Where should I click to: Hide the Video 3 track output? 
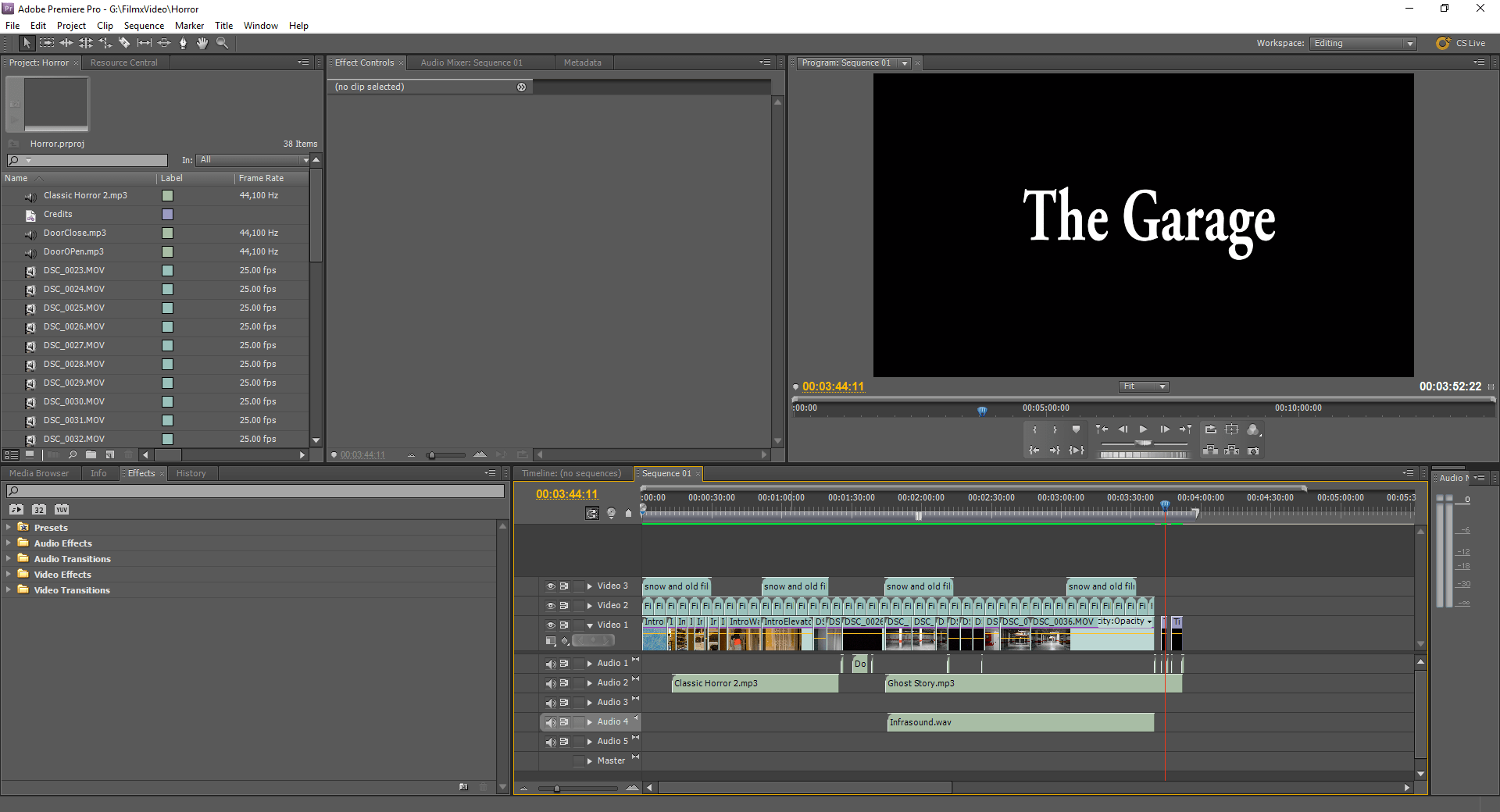tap(550, 586)
